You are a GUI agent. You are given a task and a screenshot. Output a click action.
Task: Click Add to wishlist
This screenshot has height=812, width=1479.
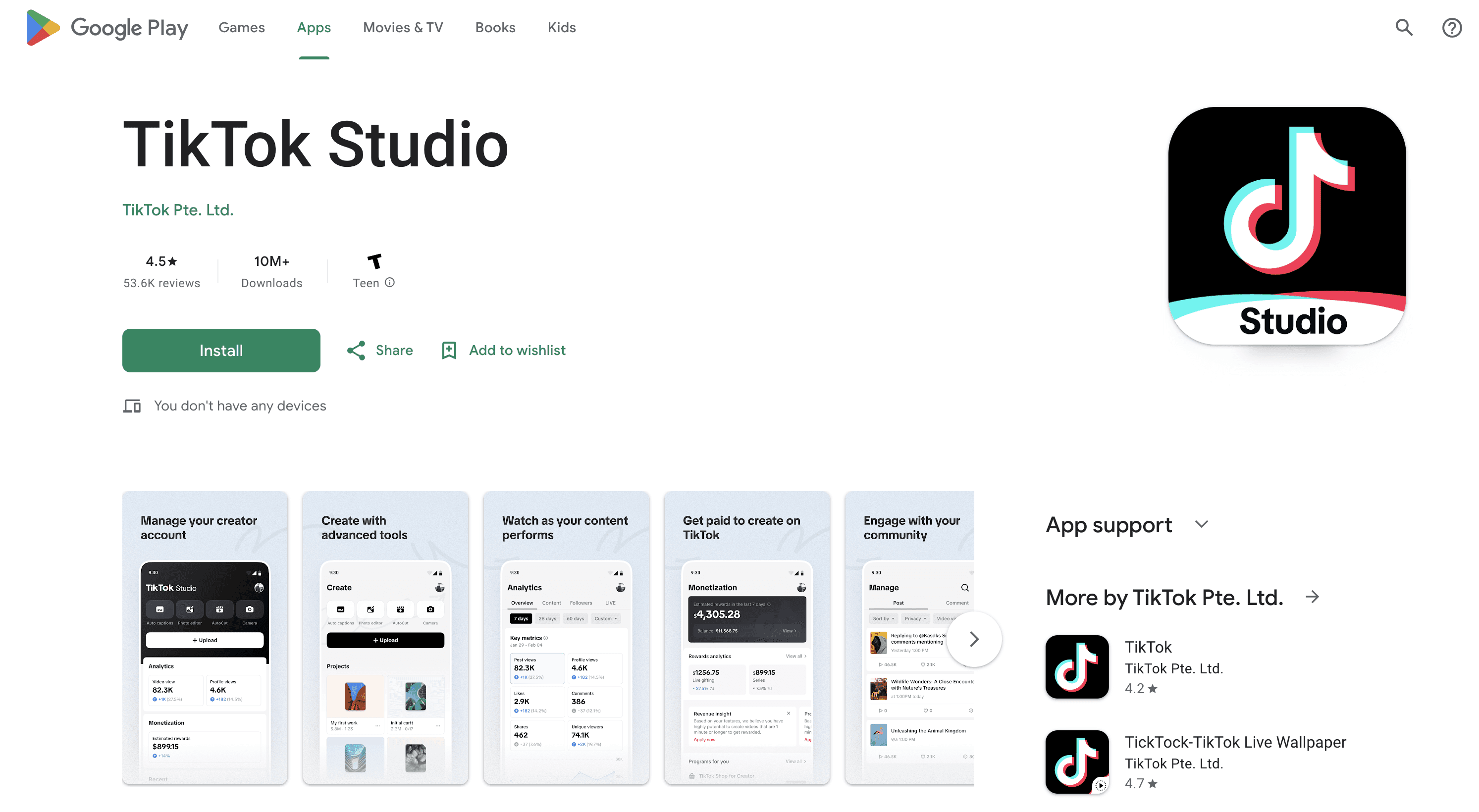[517, 350]
